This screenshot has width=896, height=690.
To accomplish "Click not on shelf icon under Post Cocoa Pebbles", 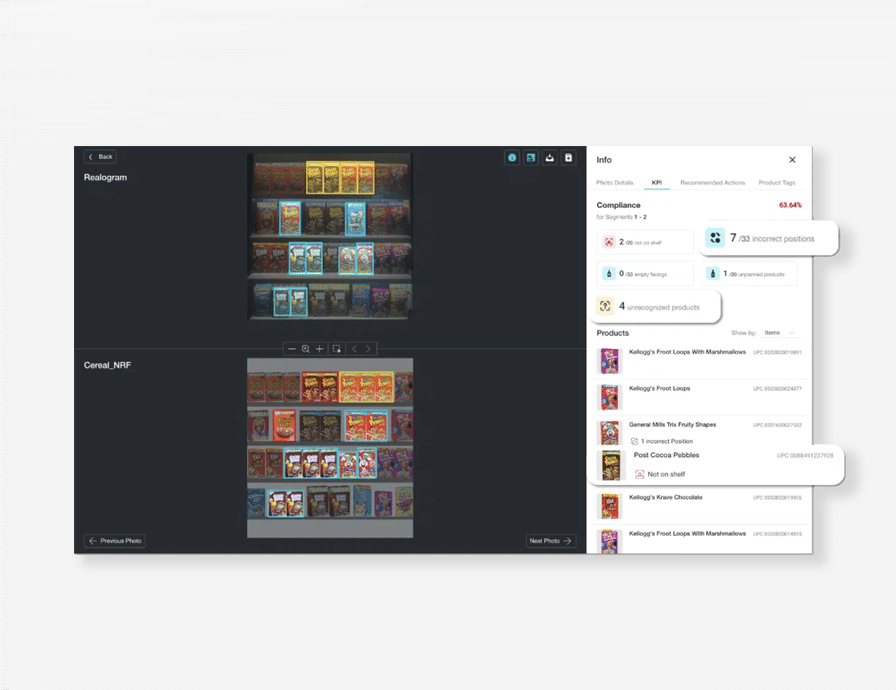I will point(639,474).
